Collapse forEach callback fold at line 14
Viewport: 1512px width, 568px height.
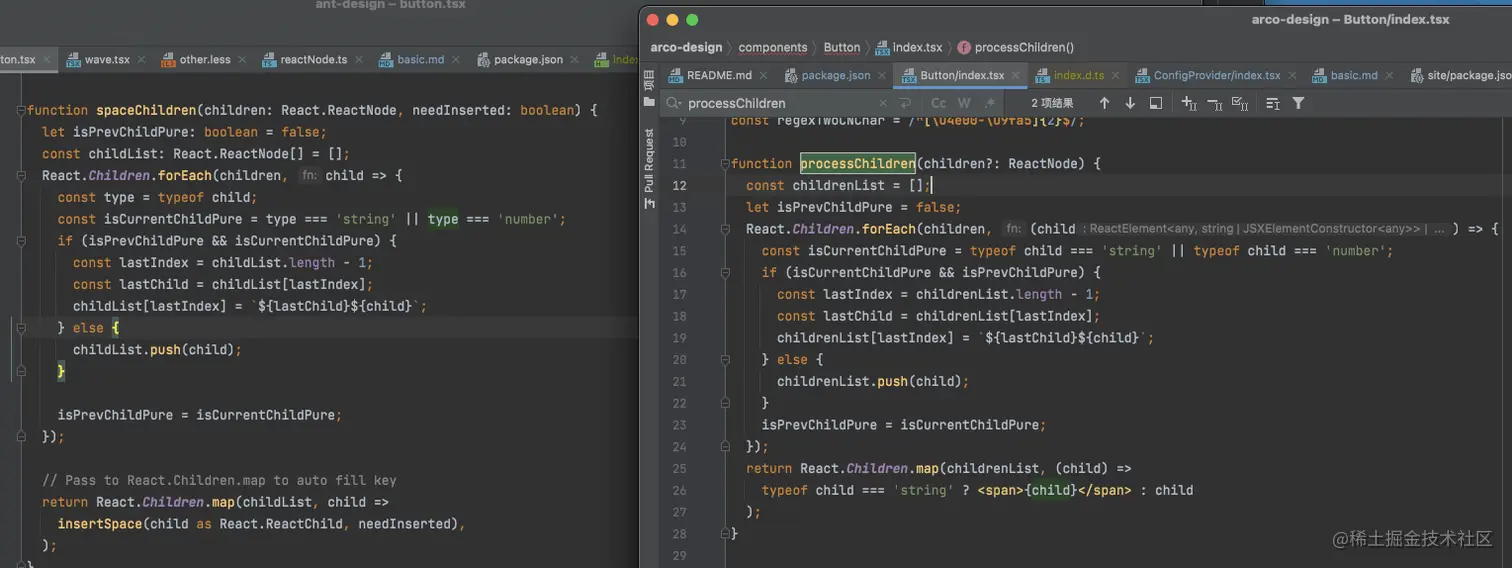pyautogui.click(x=724, y=229)
